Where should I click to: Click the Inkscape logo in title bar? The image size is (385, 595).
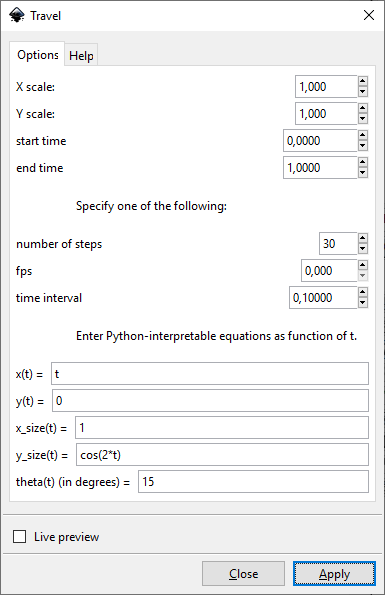(x=17, y=16)
